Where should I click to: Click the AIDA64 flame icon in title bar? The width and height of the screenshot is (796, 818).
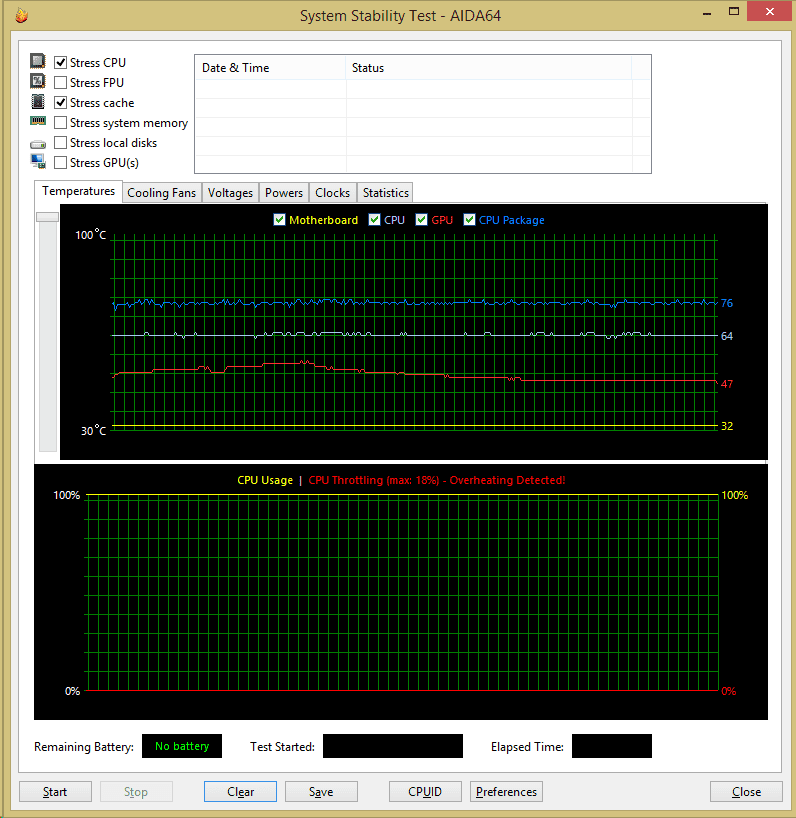21,16
